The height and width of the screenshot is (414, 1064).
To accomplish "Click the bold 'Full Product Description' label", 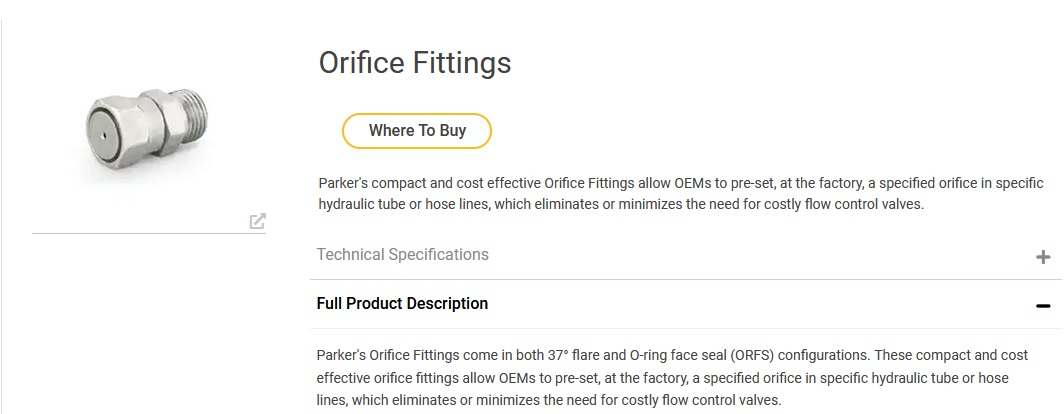I will pos(402,303).
